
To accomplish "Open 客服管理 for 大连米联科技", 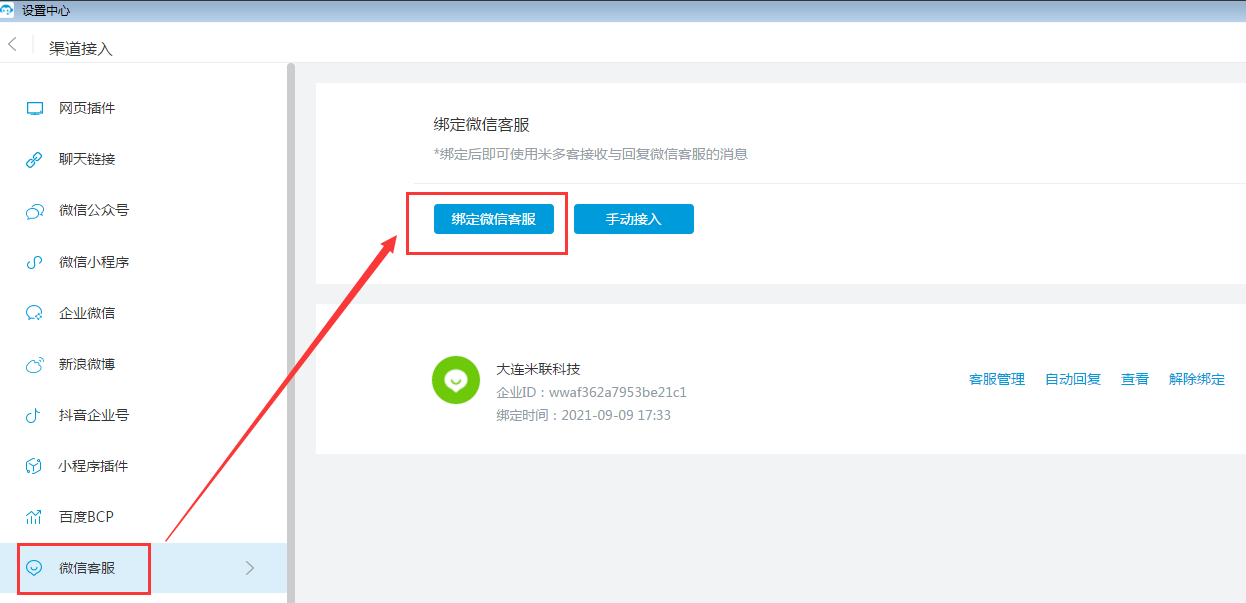I will [x=996, y=380].
